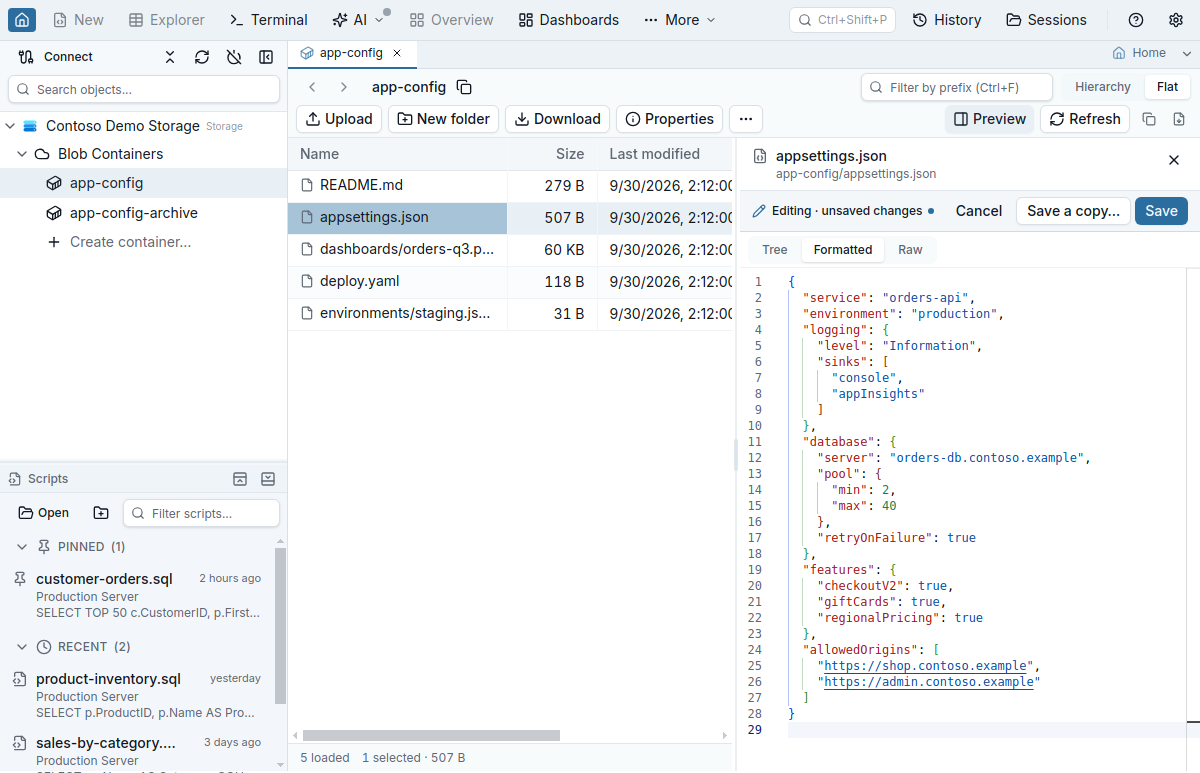Switch listing to Hierarchy view
This screenshot has height=773, width=1200.
coord(1103,87)
